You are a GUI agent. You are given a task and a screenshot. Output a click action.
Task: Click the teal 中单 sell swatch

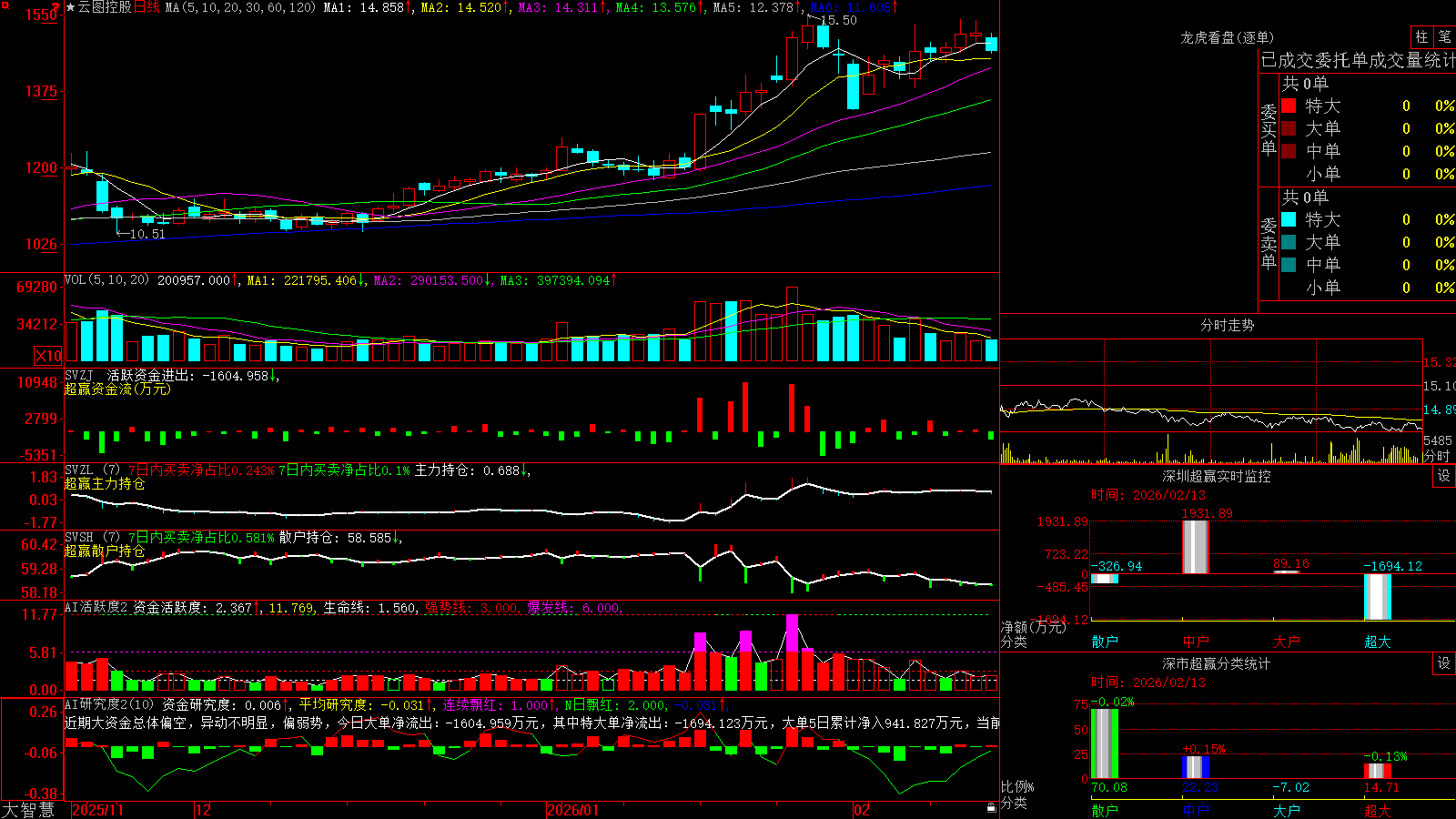pos(1289,265)
